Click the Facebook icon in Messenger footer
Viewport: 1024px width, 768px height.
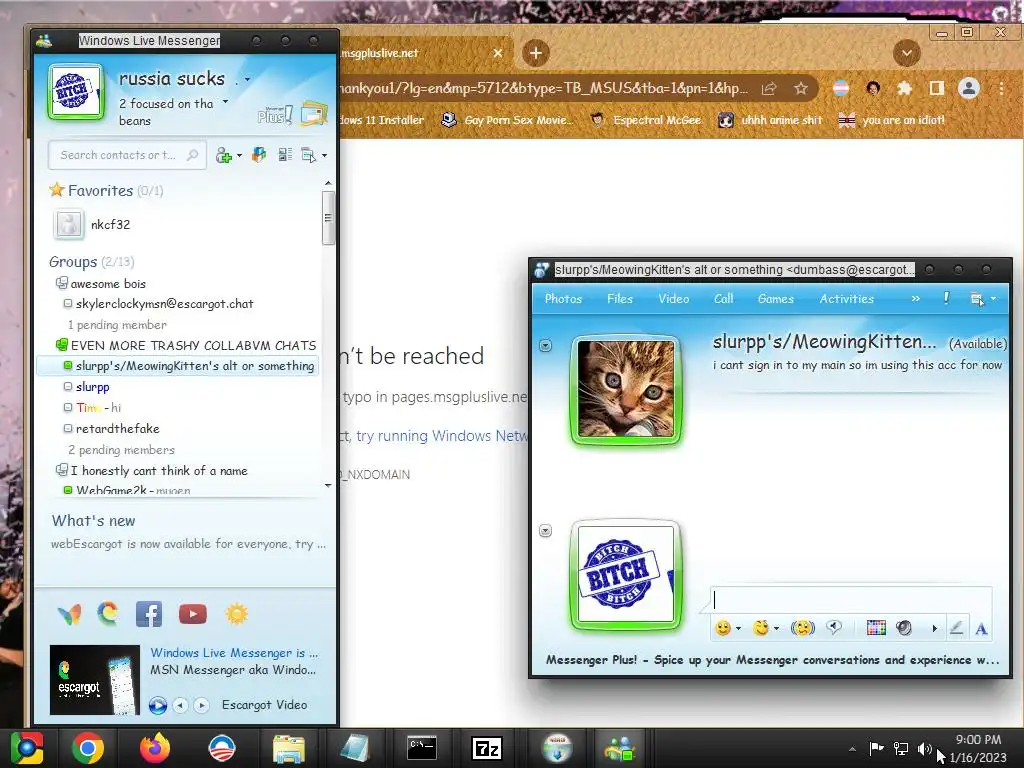[x=149, y=615]
